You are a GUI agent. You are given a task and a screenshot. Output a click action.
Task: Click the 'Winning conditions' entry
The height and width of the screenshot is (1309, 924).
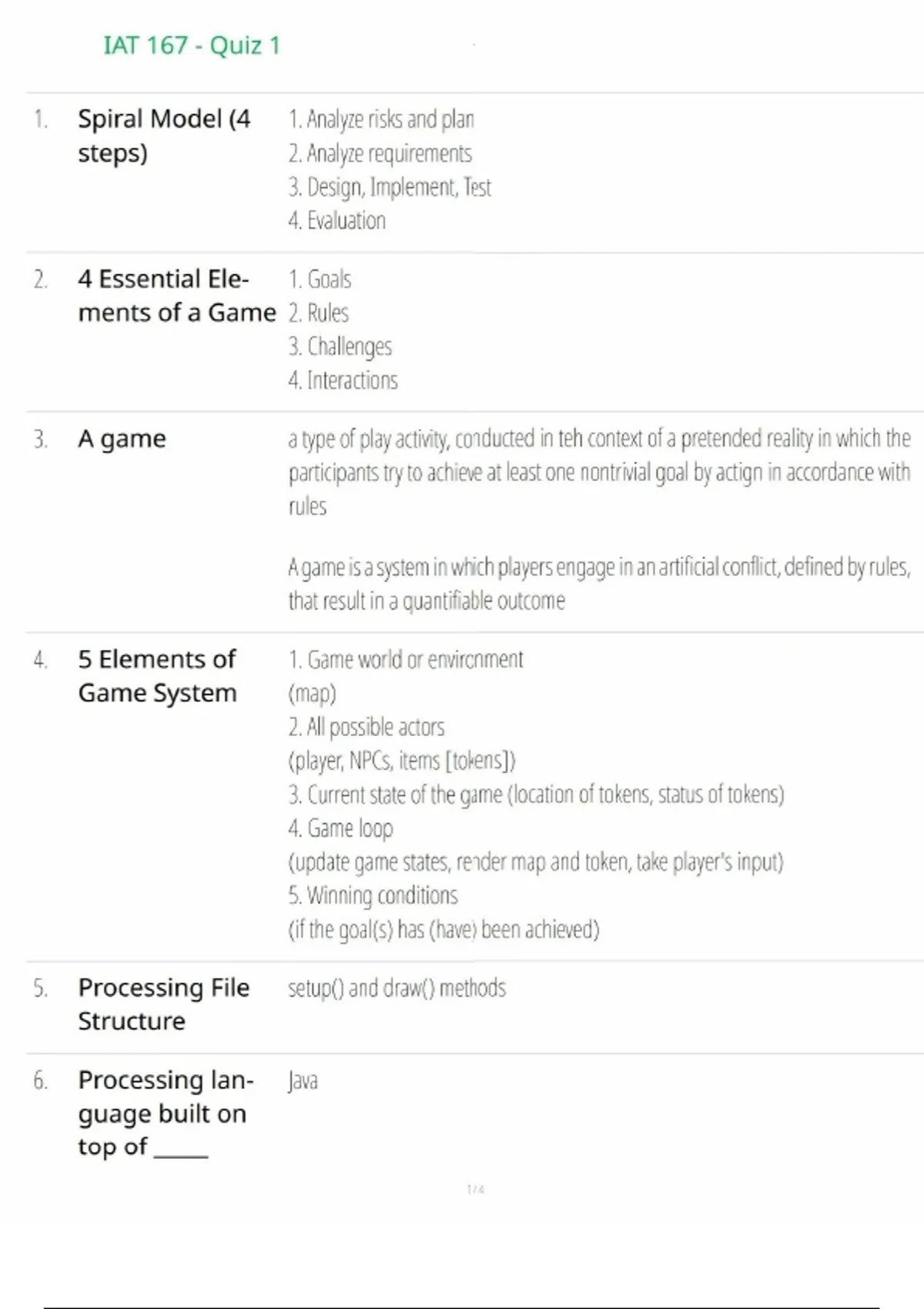click(x=373, y=896)
